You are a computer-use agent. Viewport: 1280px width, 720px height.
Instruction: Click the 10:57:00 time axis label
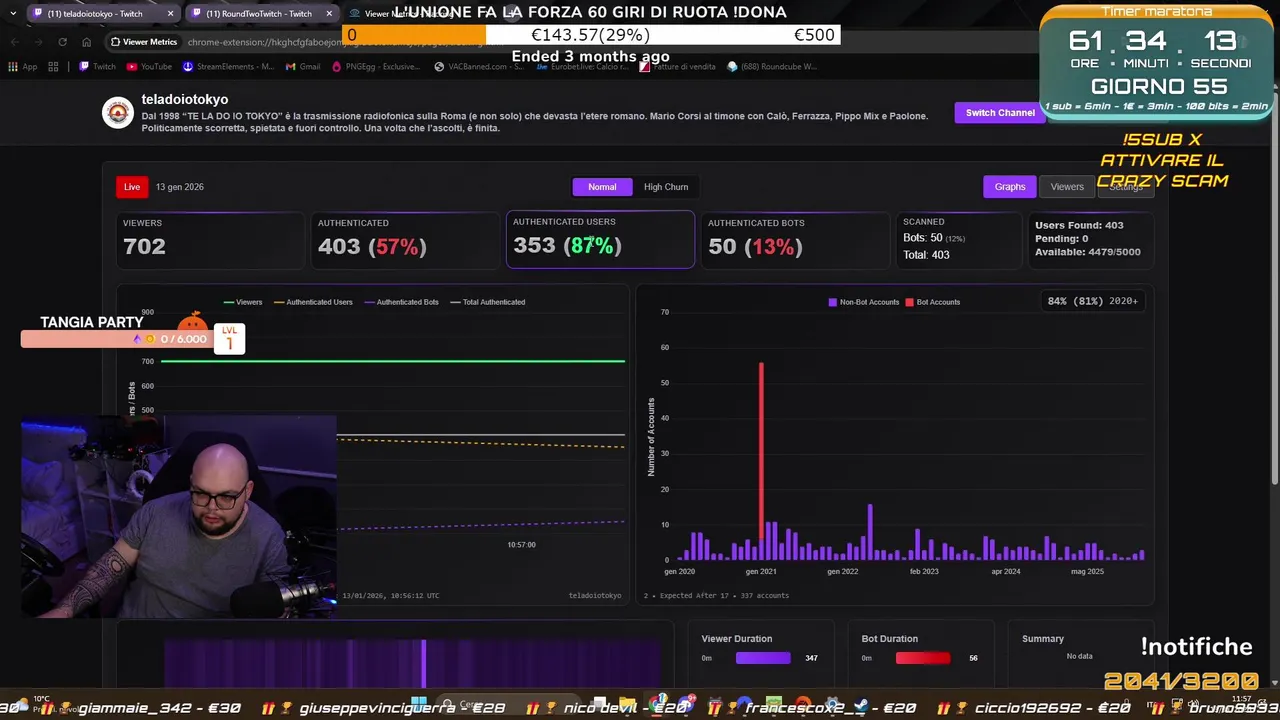coord(521,545)
